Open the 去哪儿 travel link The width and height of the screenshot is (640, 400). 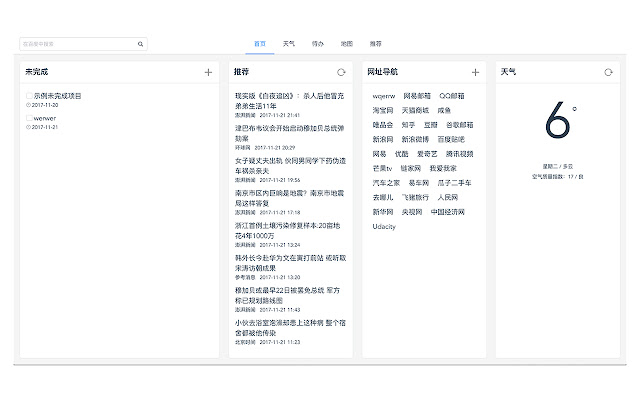click(x=383, y=197)
